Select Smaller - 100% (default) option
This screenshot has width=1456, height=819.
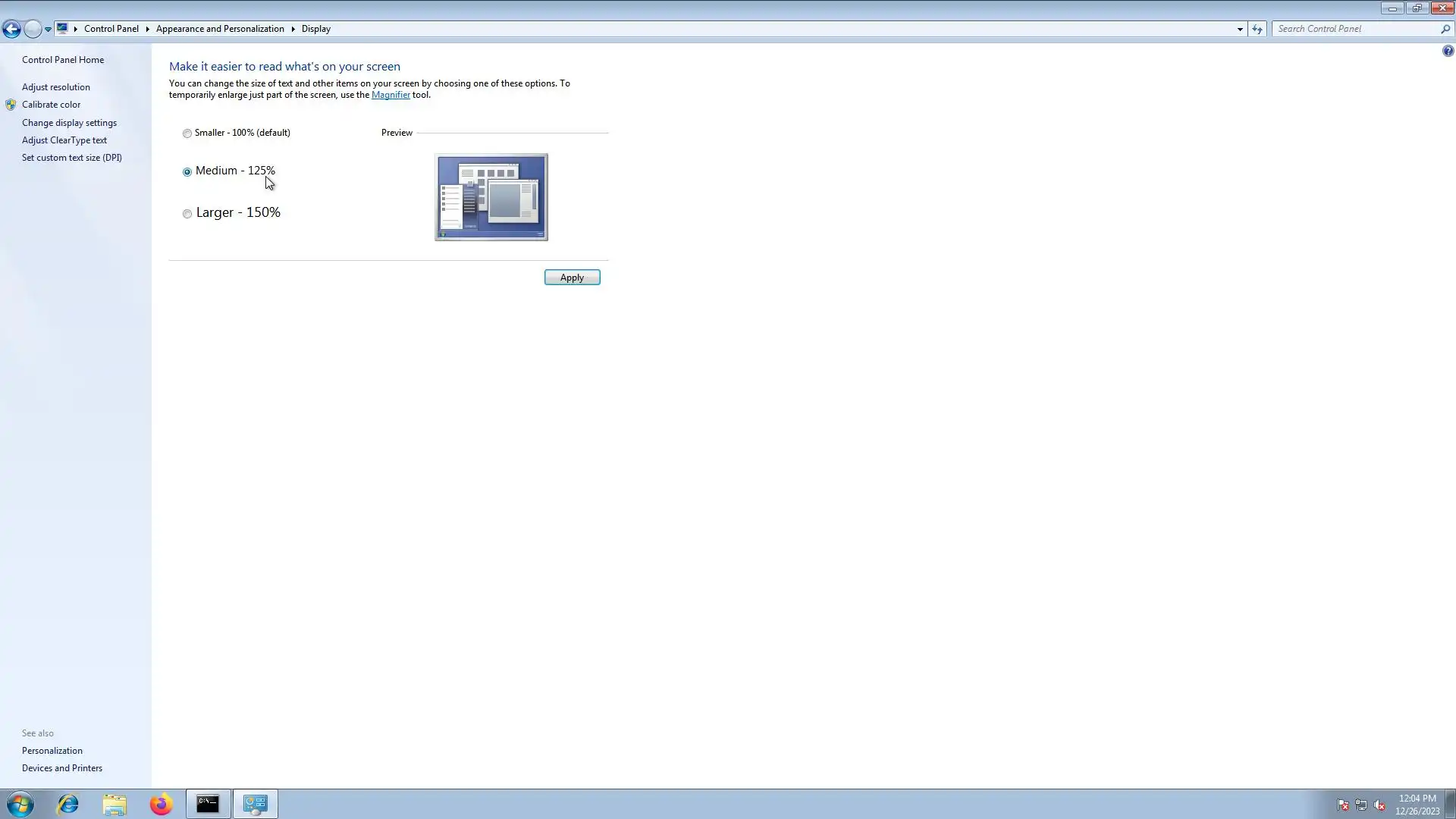[187, 133]
